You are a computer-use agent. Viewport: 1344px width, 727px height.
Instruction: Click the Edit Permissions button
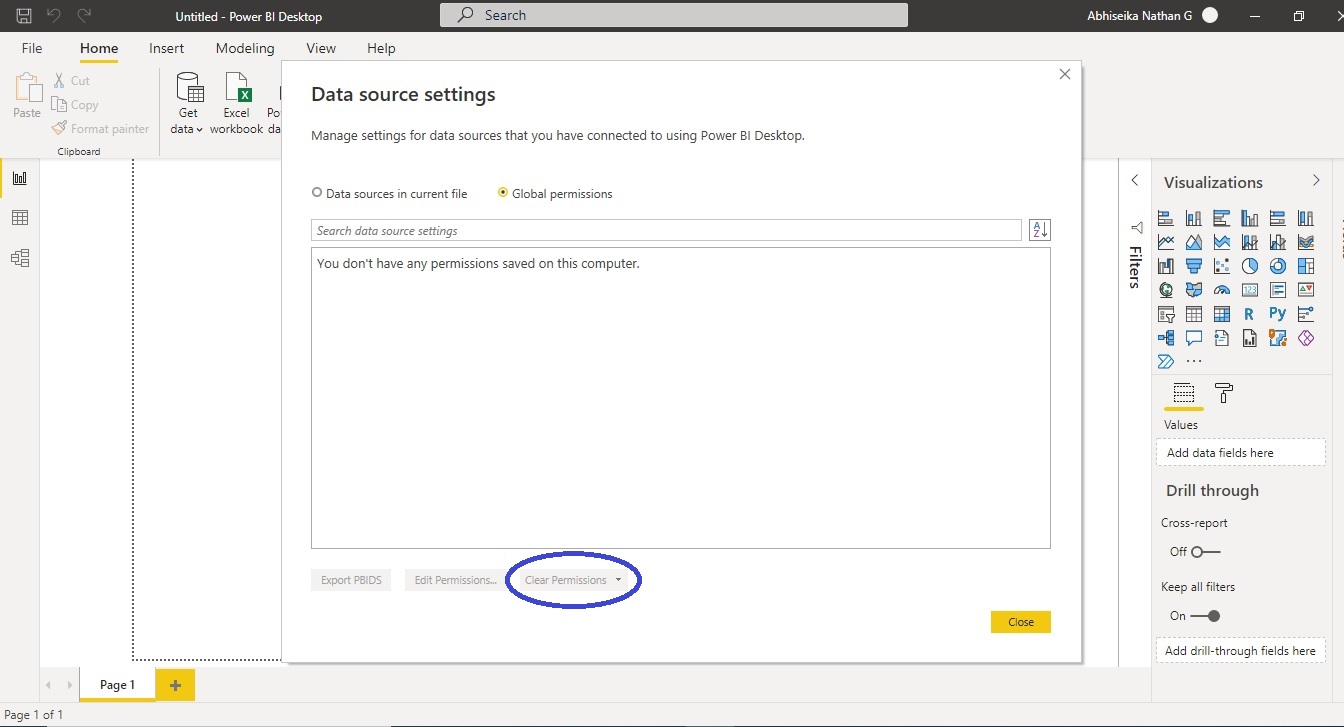[455, 580]
